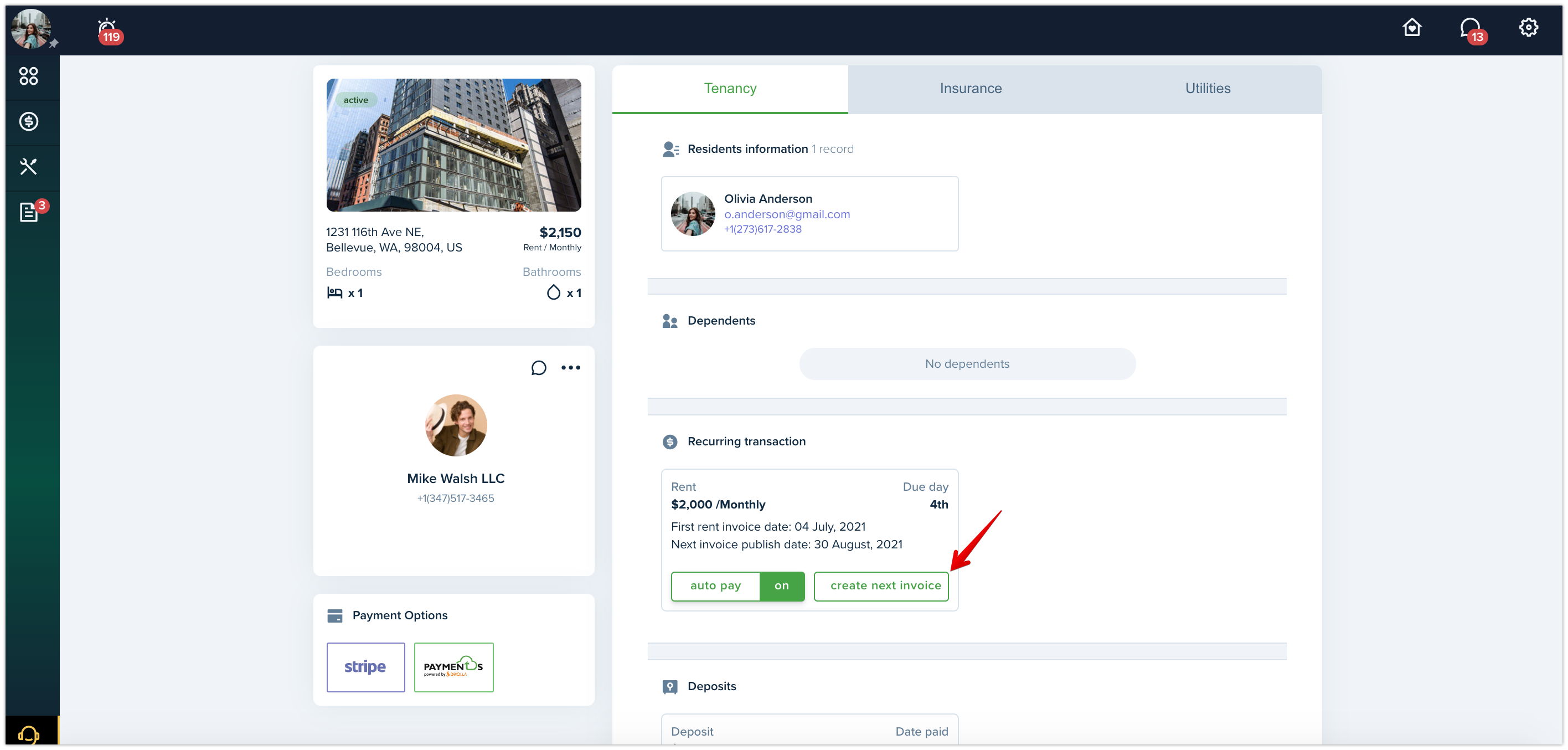Open the home heart icon in top bar
This screenshot has height=750, width=1568.
[x=1411, y=27]
